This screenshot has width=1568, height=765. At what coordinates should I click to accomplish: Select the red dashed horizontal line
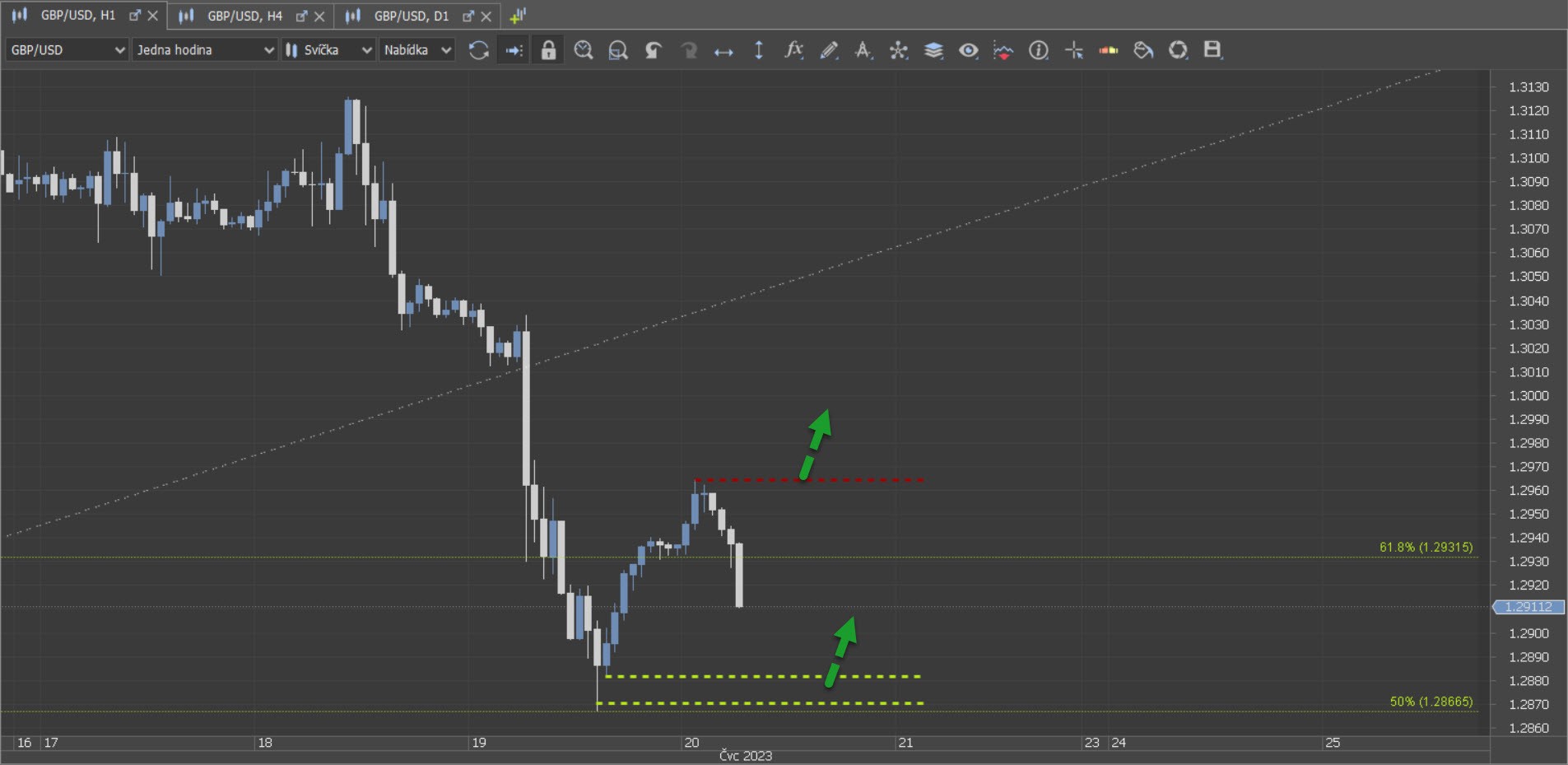pyautogui.click(x=809, y=480)
